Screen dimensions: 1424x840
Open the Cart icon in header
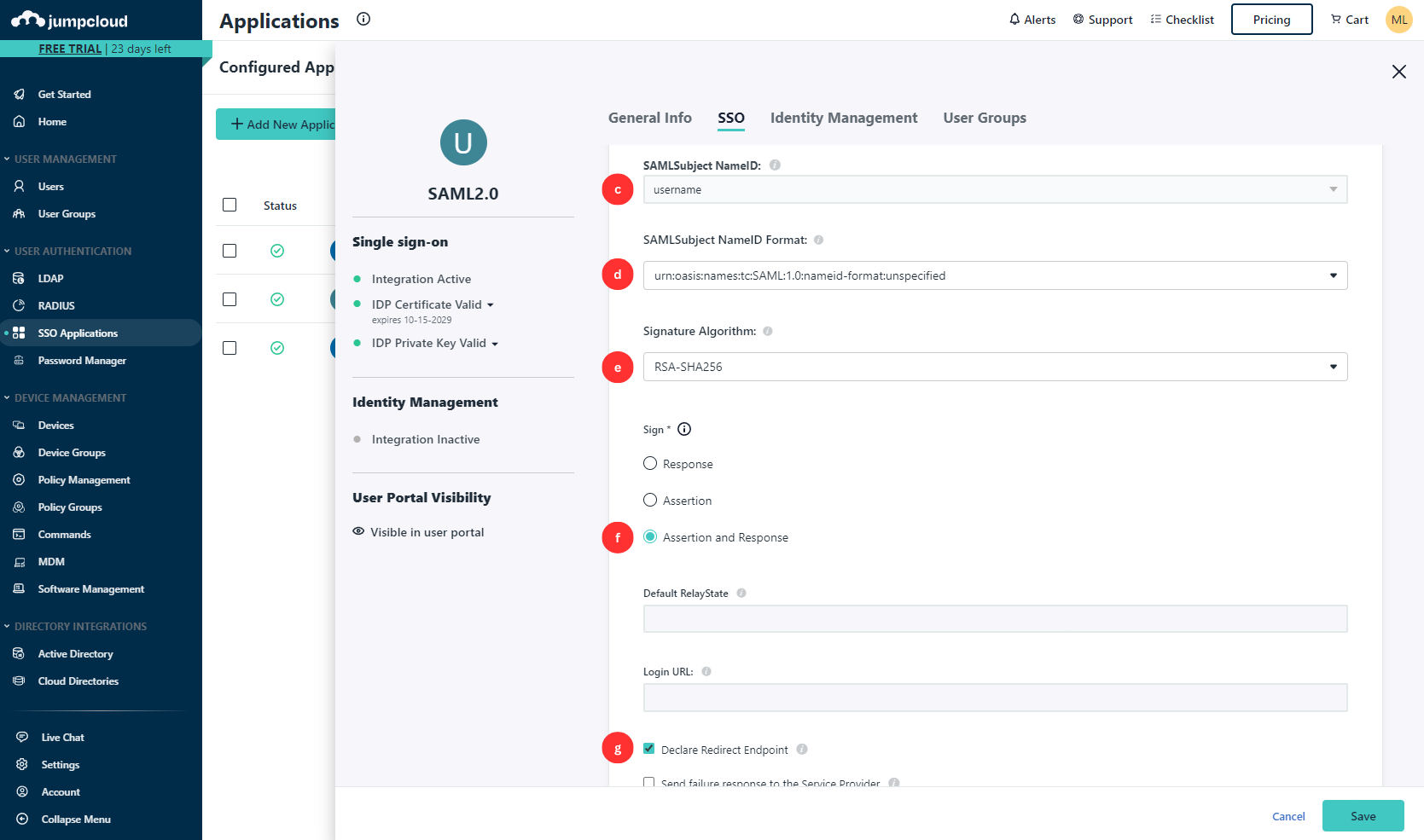(x=1336, y=20)
